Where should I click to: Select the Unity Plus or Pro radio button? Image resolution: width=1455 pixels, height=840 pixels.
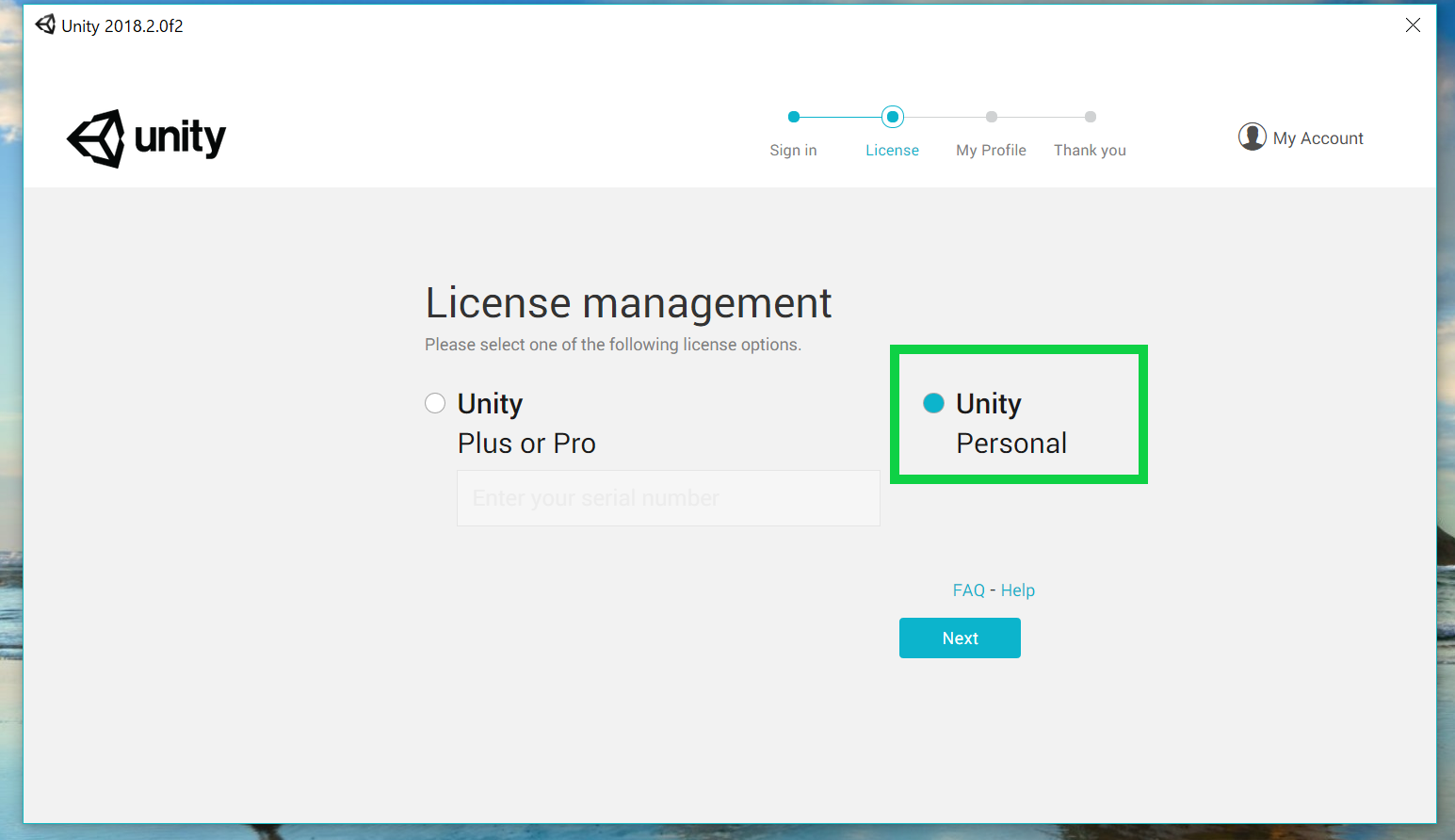435,403
